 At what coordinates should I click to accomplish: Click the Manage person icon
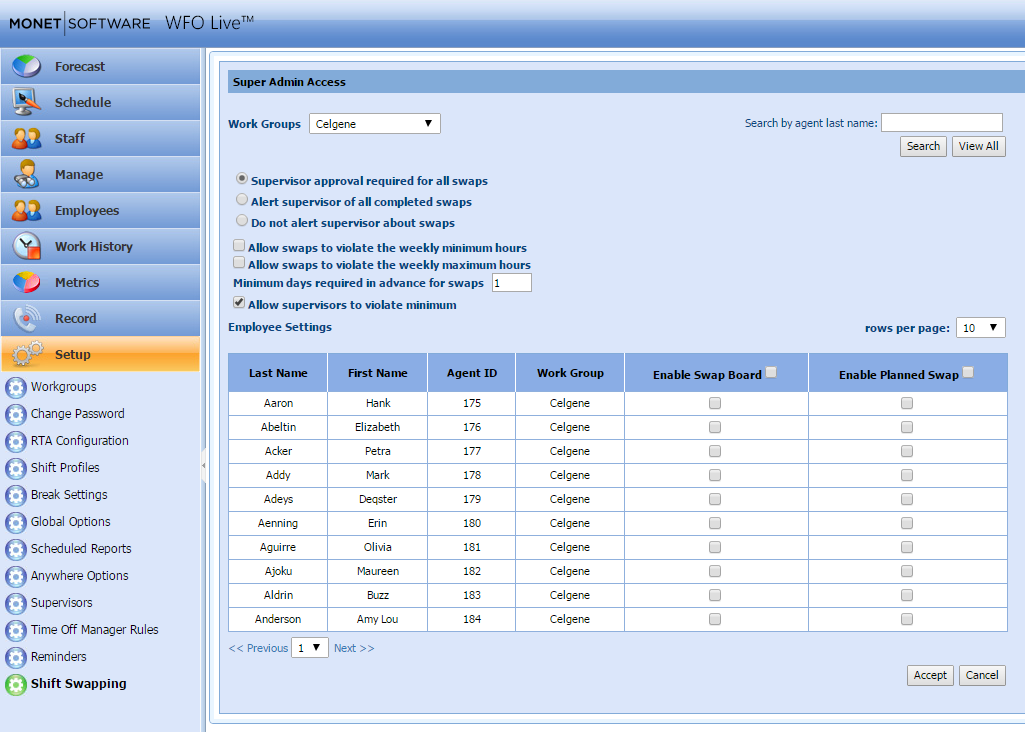coord(27,175)
